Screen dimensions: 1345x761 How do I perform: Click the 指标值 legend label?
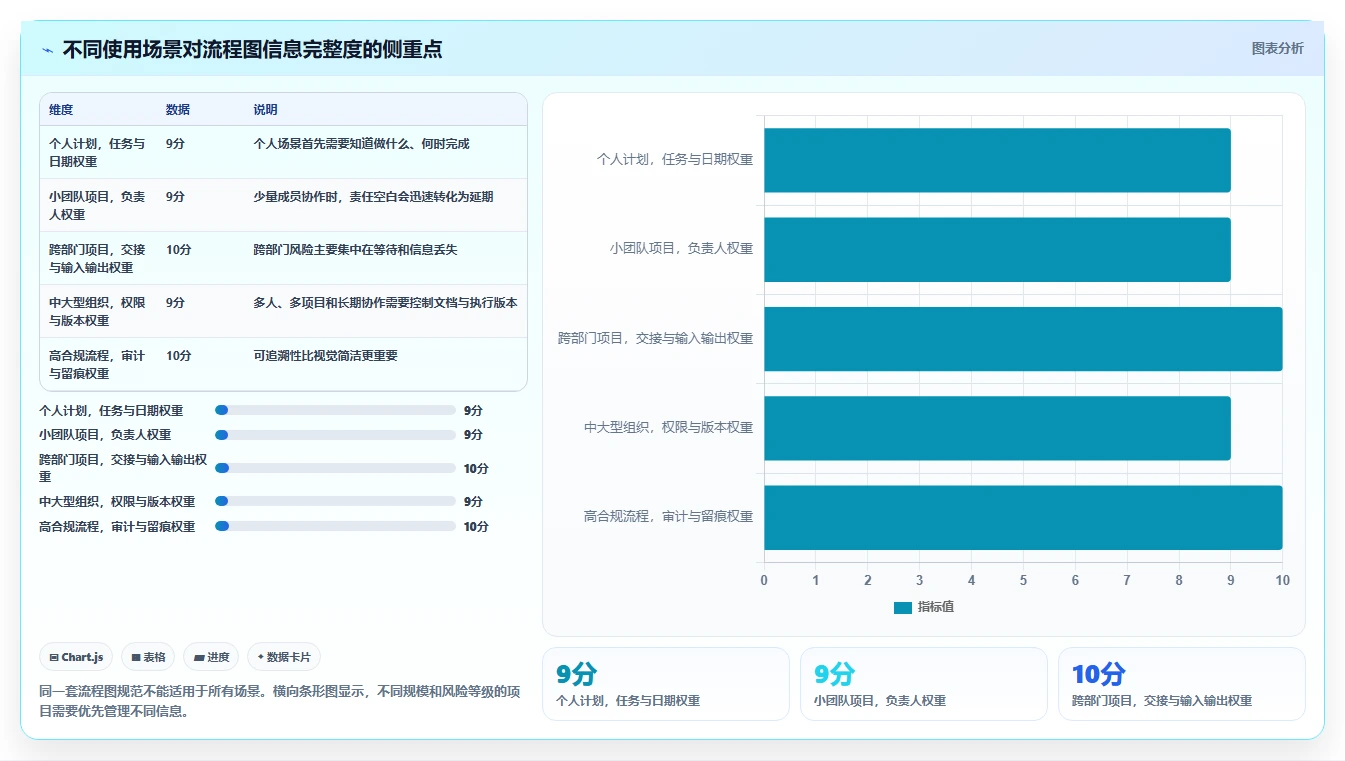coord(935,607)
